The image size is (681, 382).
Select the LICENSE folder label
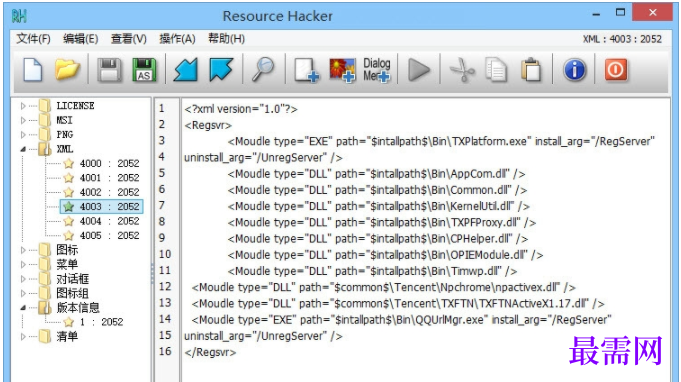pyautogui.click(x=75, y=106)
